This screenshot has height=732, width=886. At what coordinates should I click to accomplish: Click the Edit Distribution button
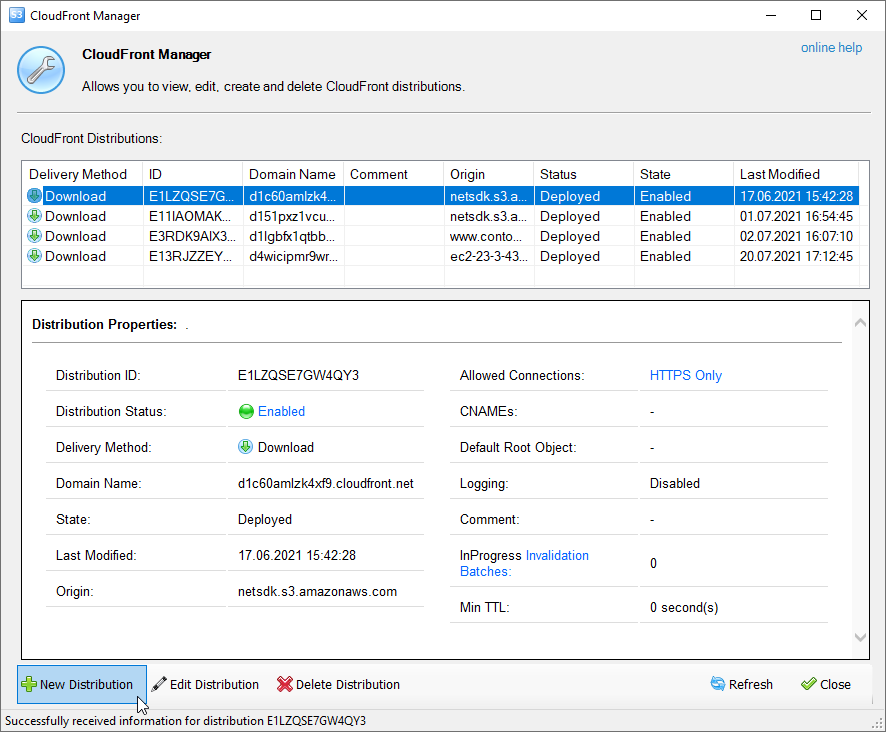(x=206, y=685)
